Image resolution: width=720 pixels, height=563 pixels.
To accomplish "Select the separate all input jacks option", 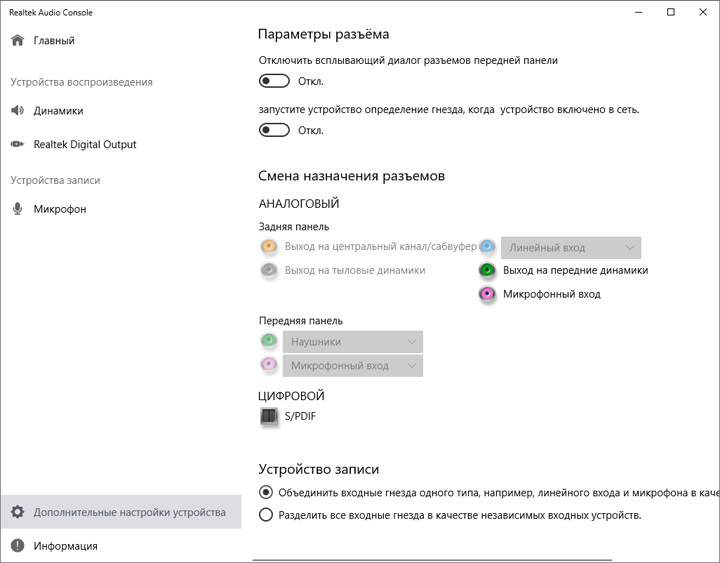I will [266, 515].
